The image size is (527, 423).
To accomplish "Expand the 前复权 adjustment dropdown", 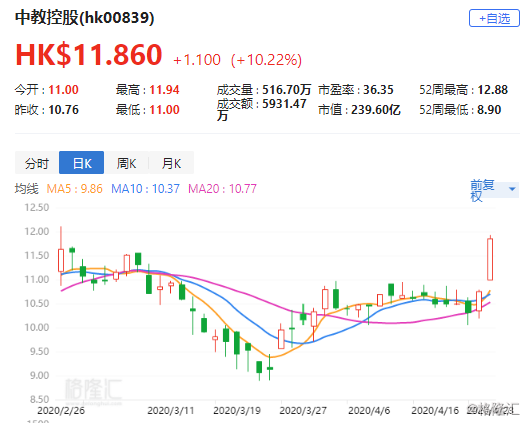I will (494, 190).
